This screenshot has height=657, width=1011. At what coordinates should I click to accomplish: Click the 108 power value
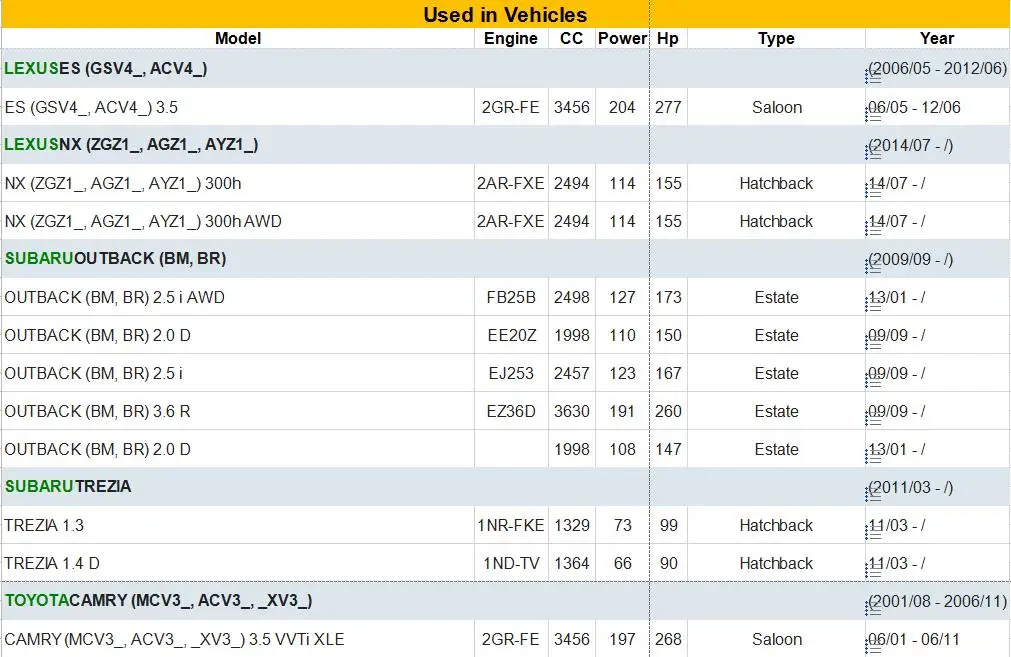pos(622,449)
